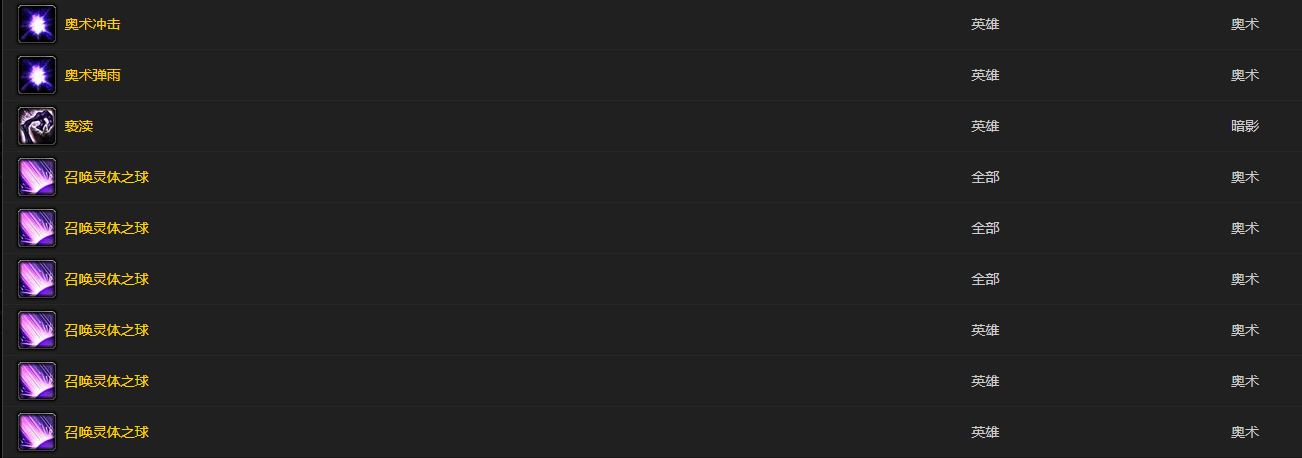Click icon of the last 全部-difficulty 召唤灵体之球 row

[37, 279]
